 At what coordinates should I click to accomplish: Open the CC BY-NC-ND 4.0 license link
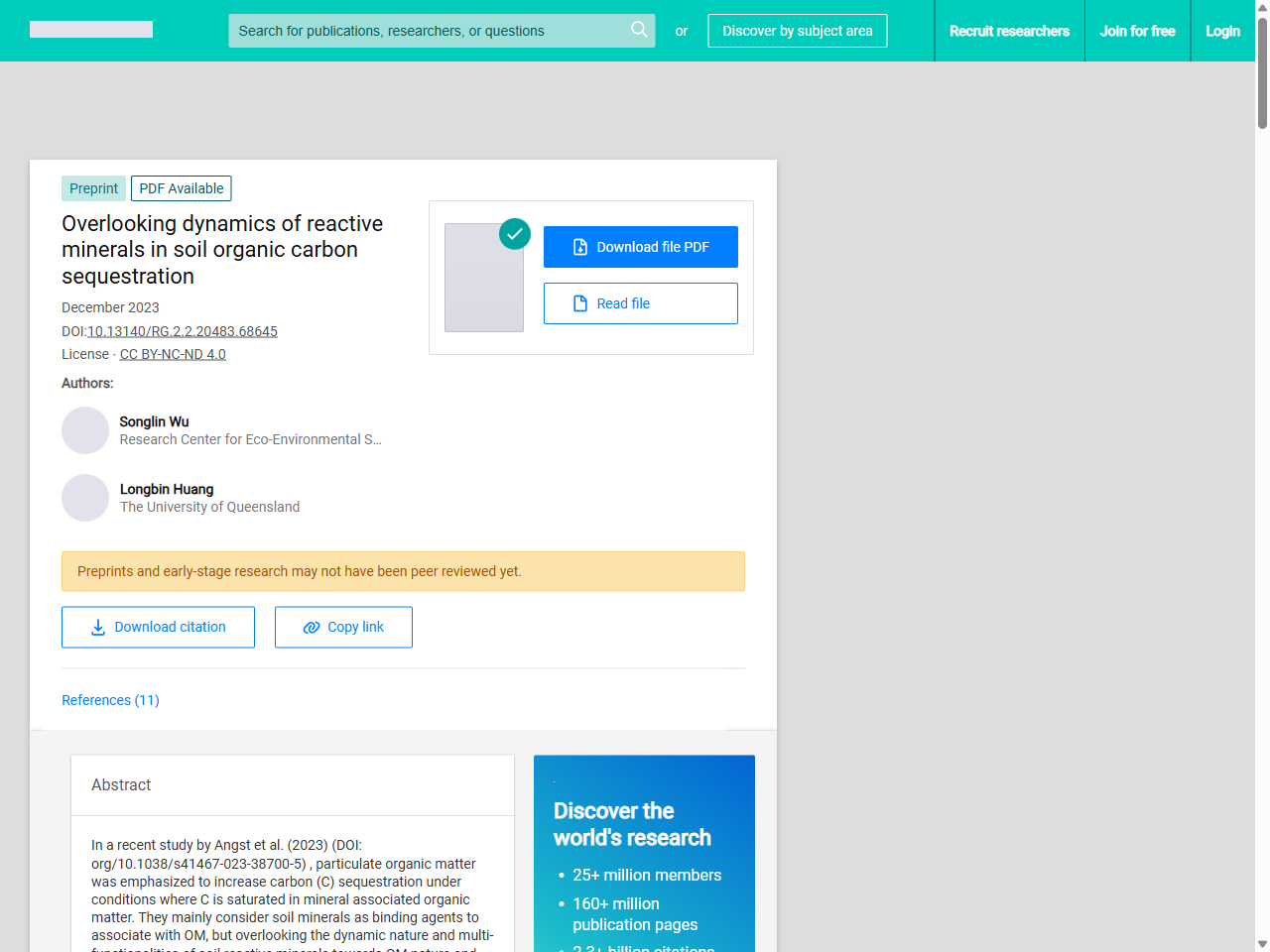(173, 354)
